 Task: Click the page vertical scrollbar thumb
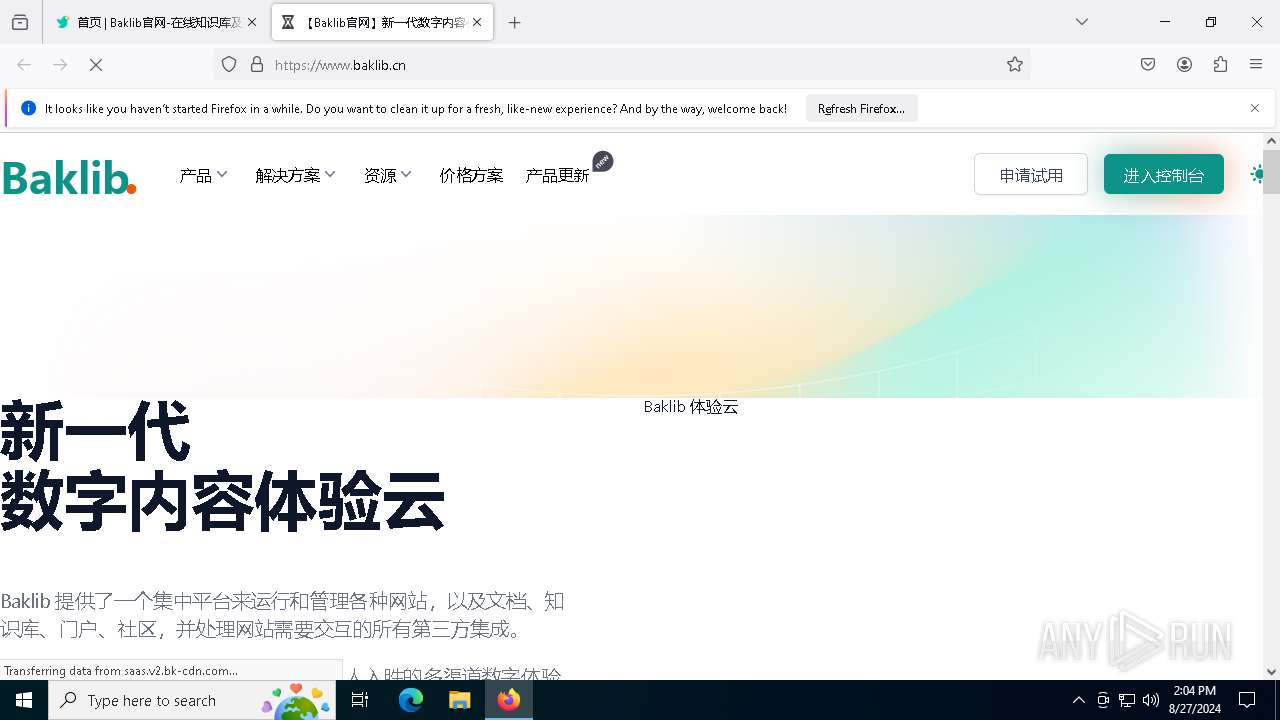pos(1271,171)
